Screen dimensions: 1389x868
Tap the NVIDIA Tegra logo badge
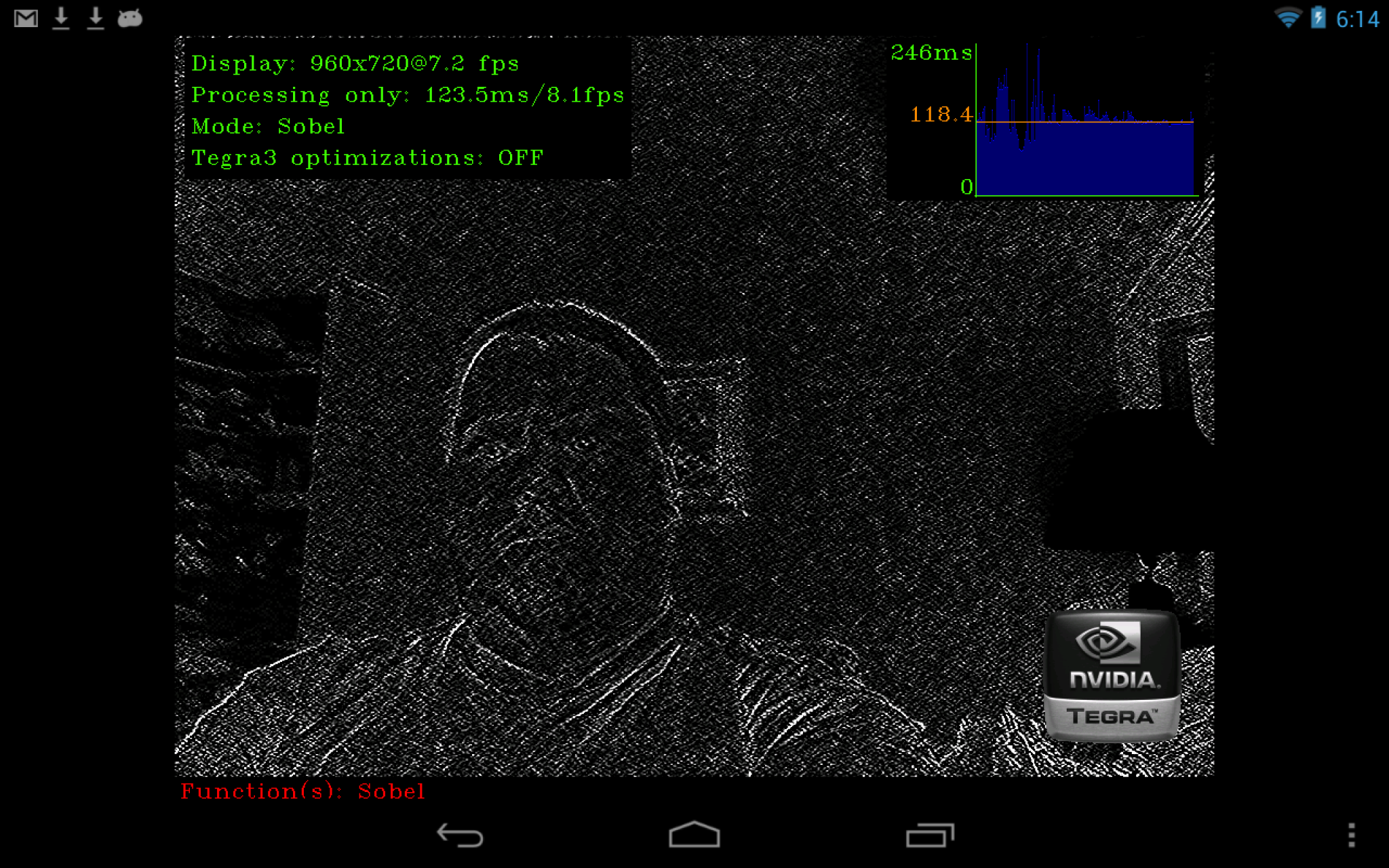pos(1112,675)
